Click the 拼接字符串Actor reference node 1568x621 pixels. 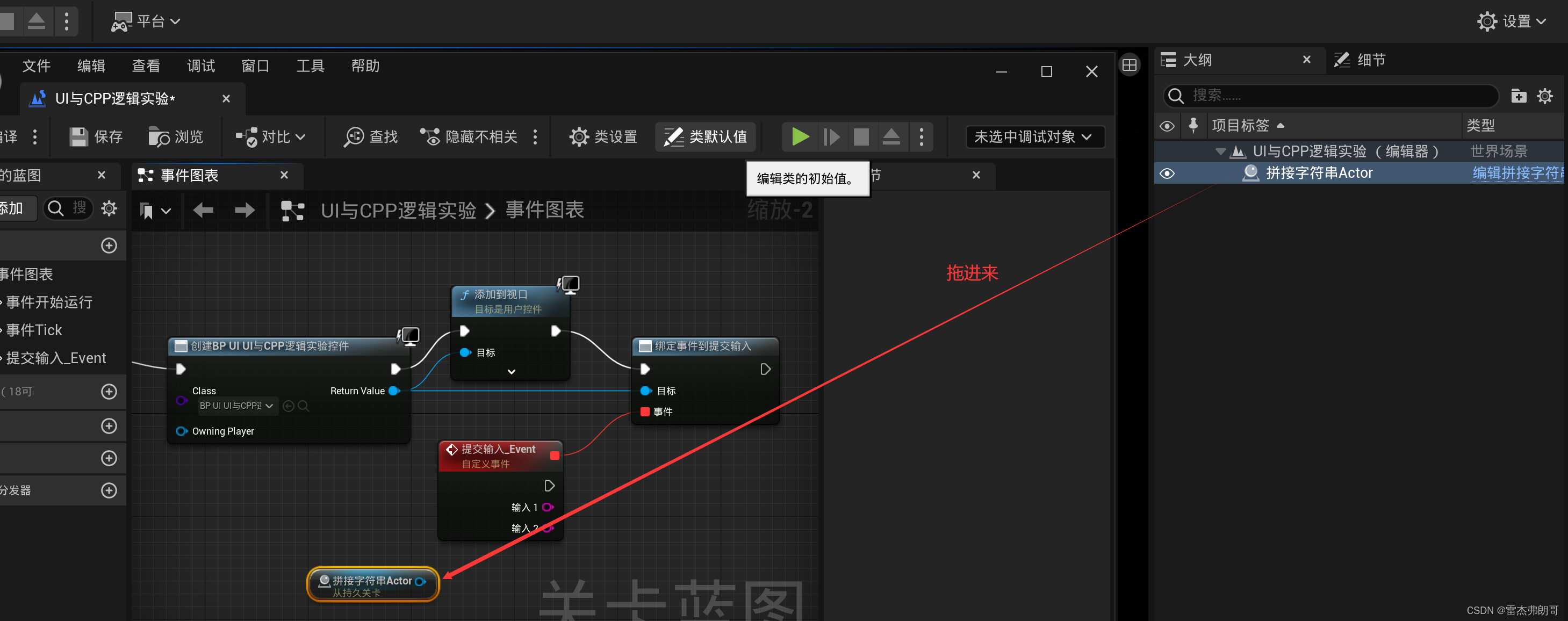click(372, 584)
